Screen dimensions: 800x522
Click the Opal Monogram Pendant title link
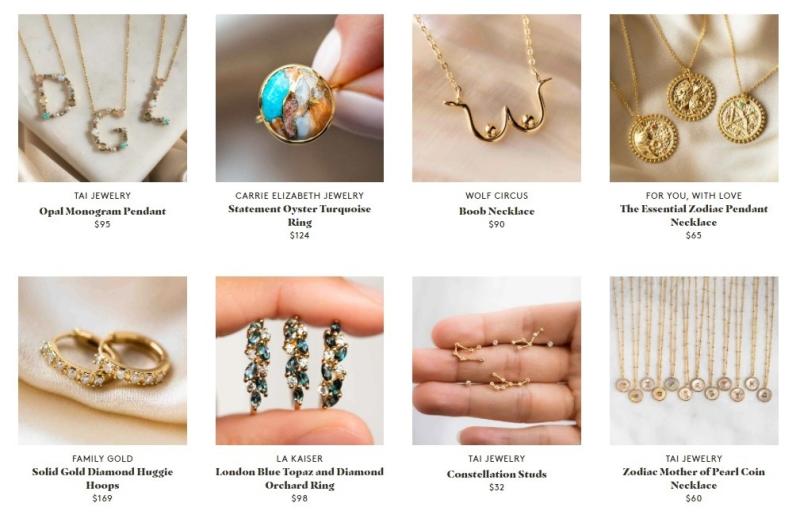pos(103,211)
